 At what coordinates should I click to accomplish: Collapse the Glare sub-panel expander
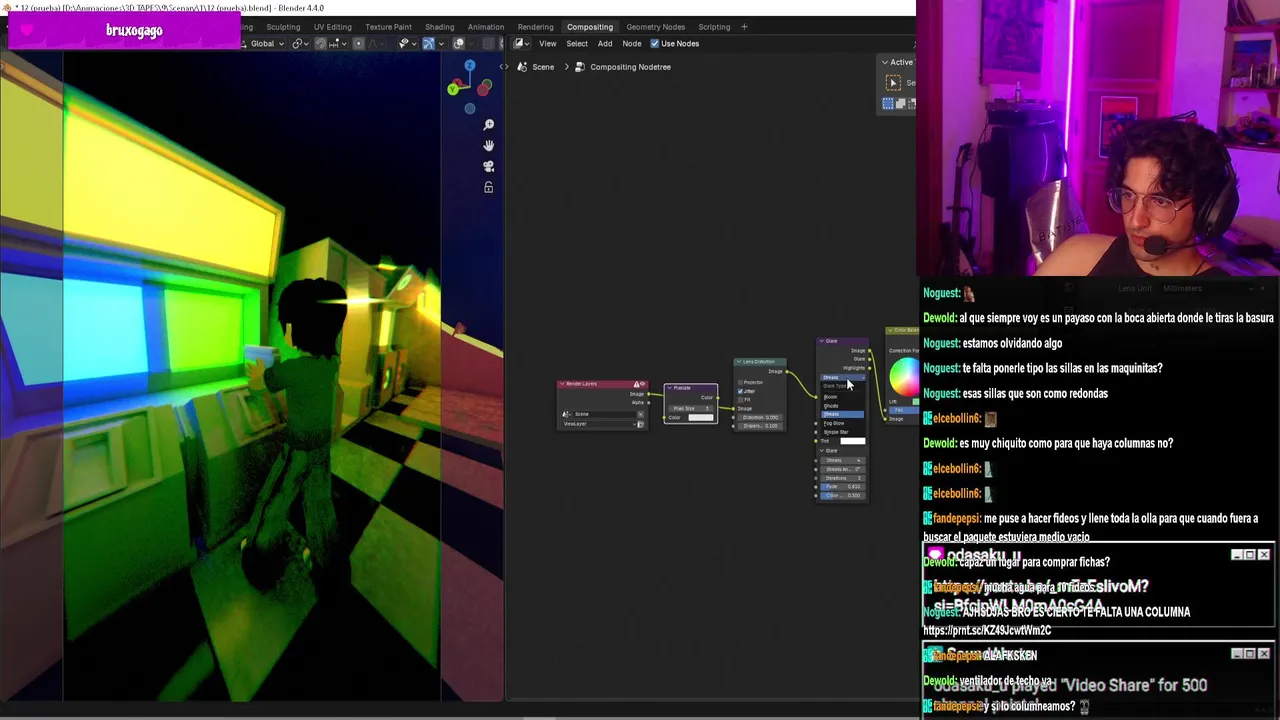pos(822,451)
